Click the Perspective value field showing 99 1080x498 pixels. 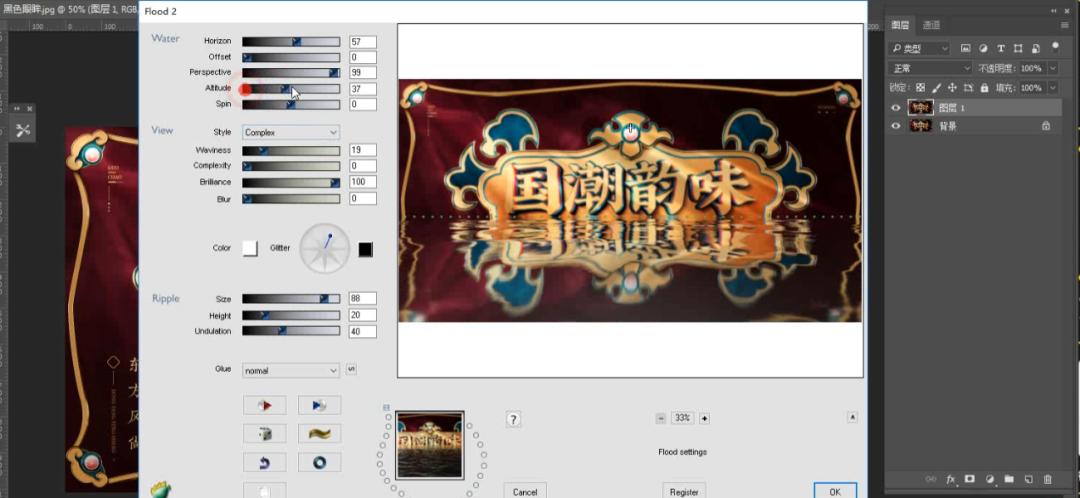tap(363, 72)
